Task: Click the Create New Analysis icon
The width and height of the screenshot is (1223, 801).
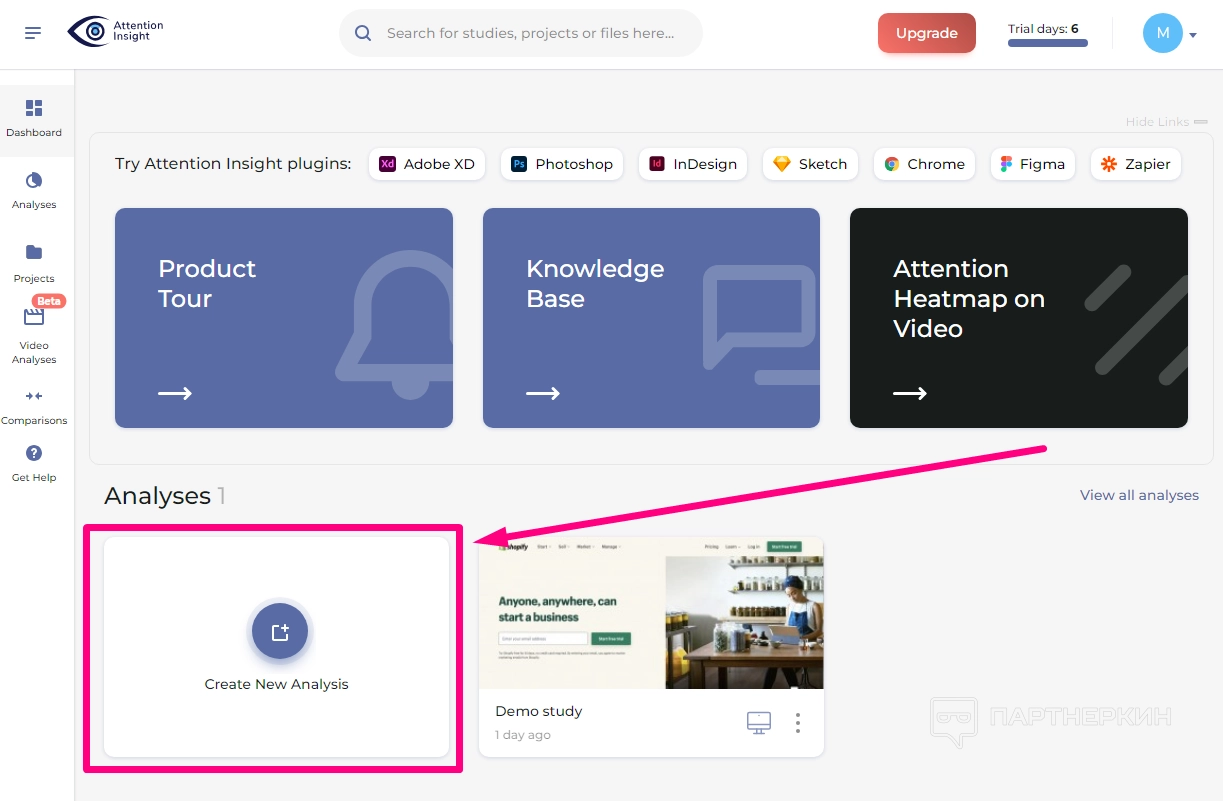Action: (x=280, y=632)
